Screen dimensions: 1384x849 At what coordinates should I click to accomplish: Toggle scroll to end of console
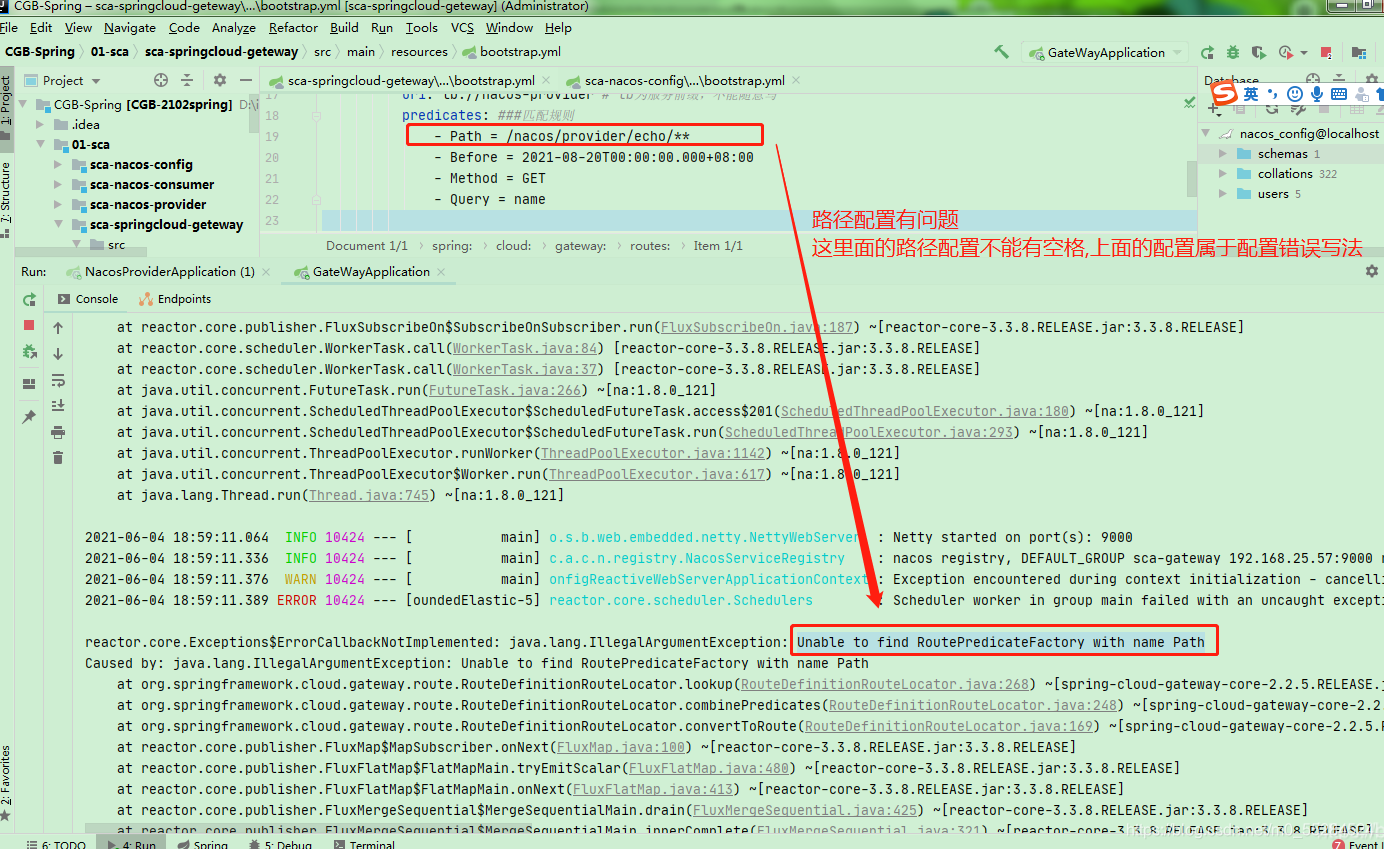pos(58,405)
